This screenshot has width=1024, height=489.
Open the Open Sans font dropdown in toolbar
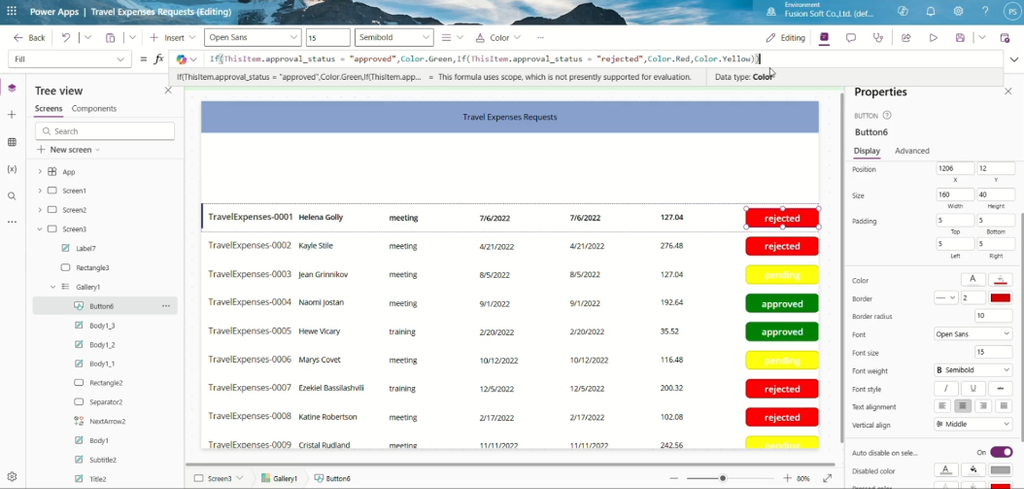click(x=253, y=38)
